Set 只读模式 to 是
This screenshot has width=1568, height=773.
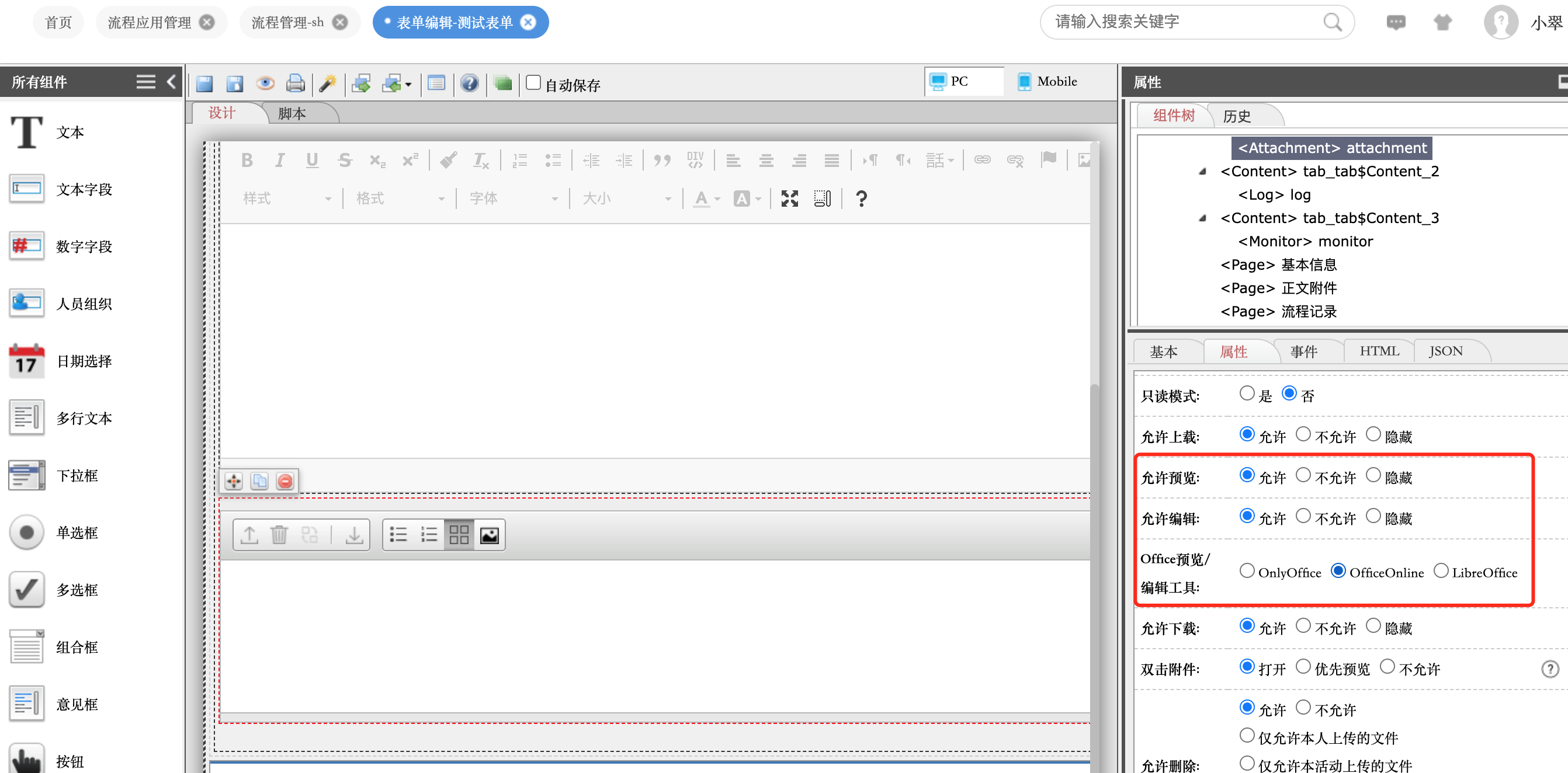click(x=1247, y=394)
